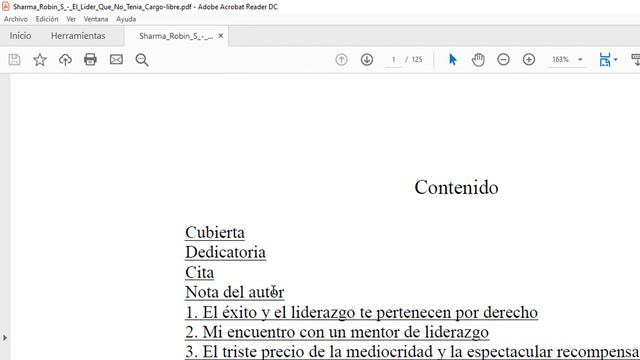Click the zoom percentage value 163%
640x360 pixels.
click(x=560, y=60)
